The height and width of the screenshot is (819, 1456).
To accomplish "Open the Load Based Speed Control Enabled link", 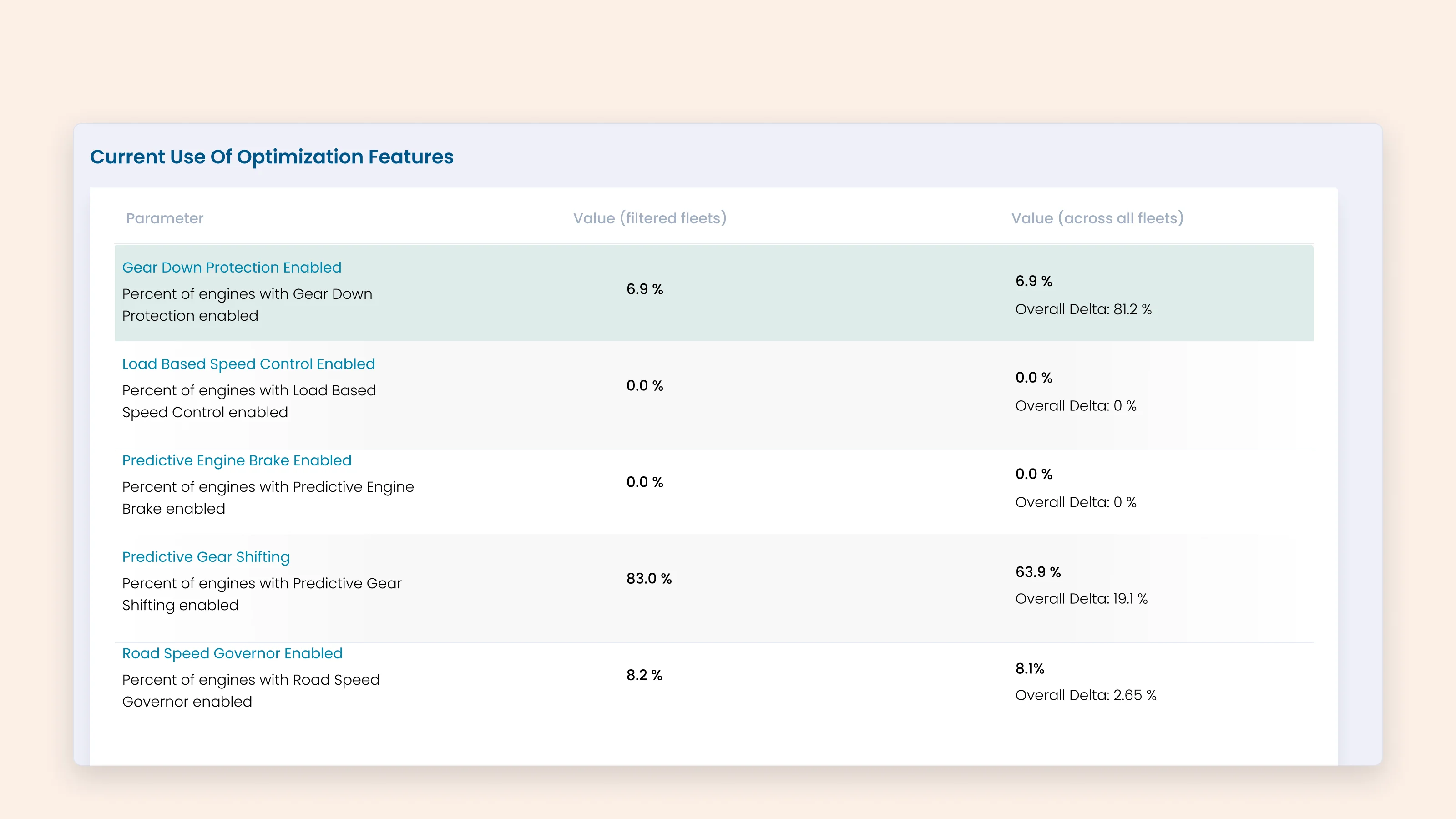I will coord(249,364).
